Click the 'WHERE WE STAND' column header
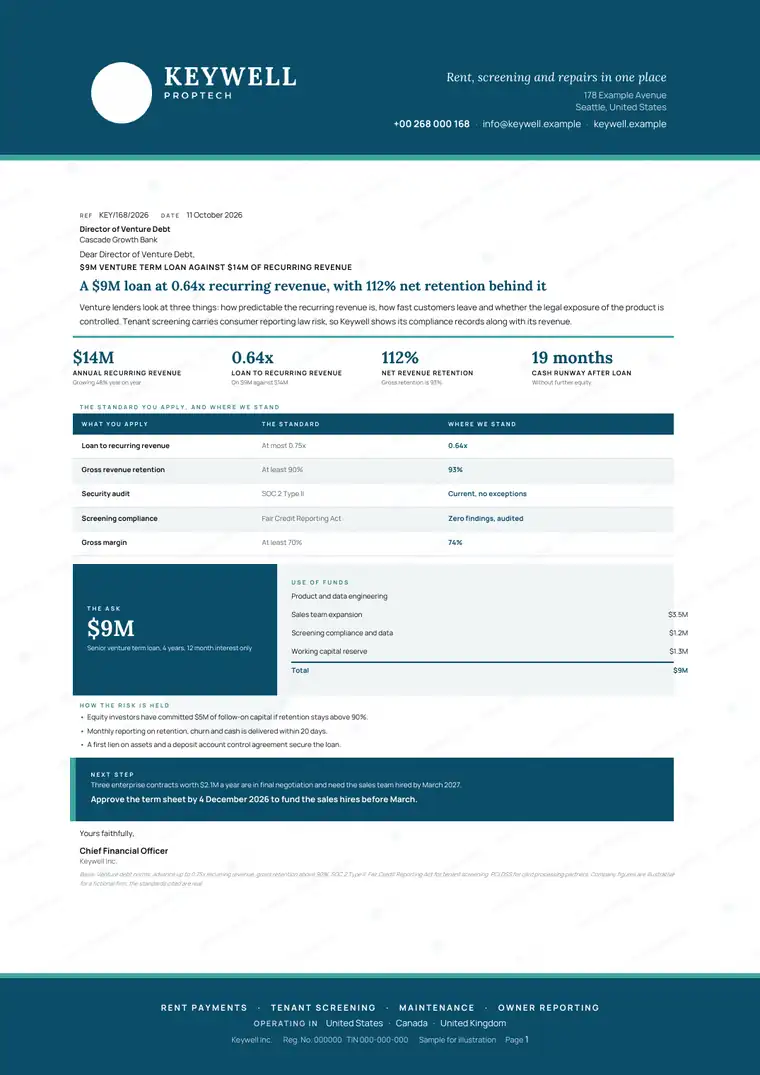The width and height of the screenshot is (760, 1075). [x=482, y=424]
